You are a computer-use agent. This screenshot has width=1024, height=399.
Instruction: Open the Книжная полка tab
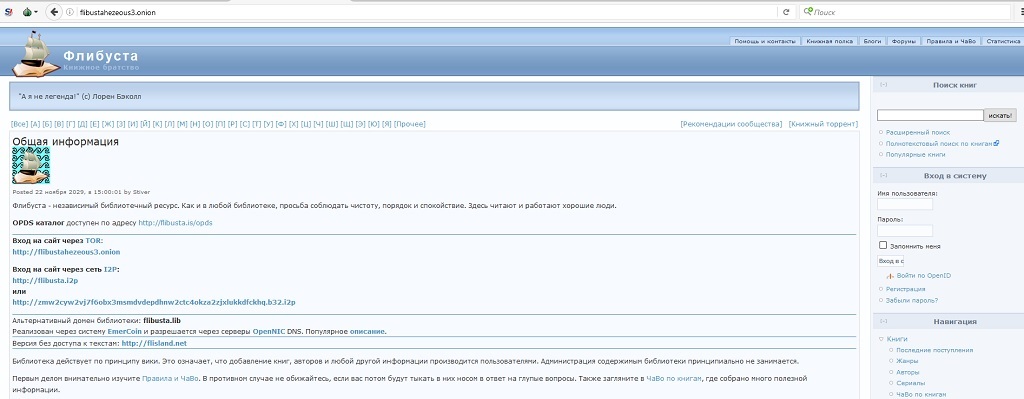(829, 41)
